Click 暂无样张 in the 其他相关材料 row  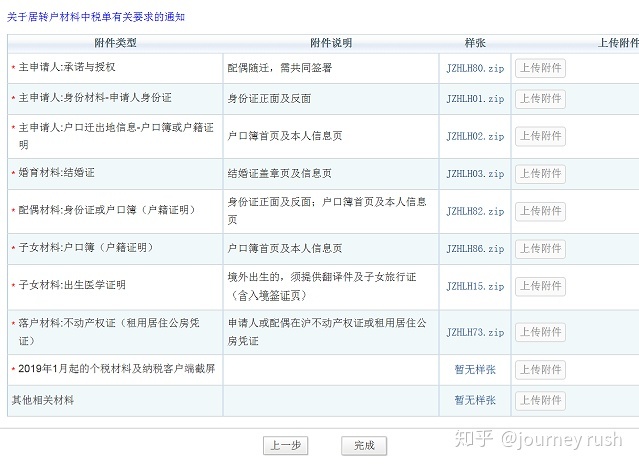point(475,400)
